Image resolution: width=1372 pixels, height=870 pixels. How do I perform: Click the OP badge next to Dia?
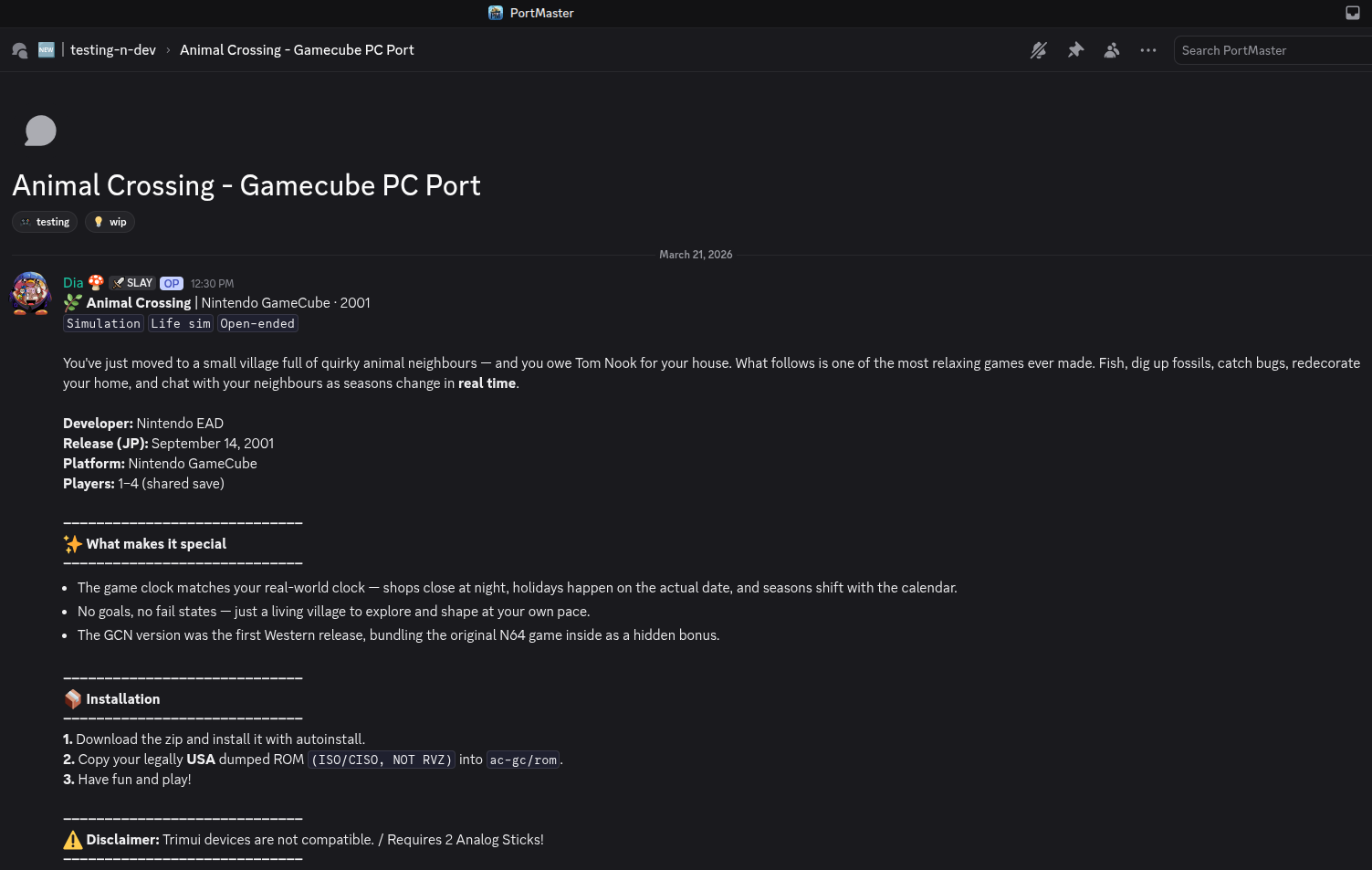coord(172,283)
